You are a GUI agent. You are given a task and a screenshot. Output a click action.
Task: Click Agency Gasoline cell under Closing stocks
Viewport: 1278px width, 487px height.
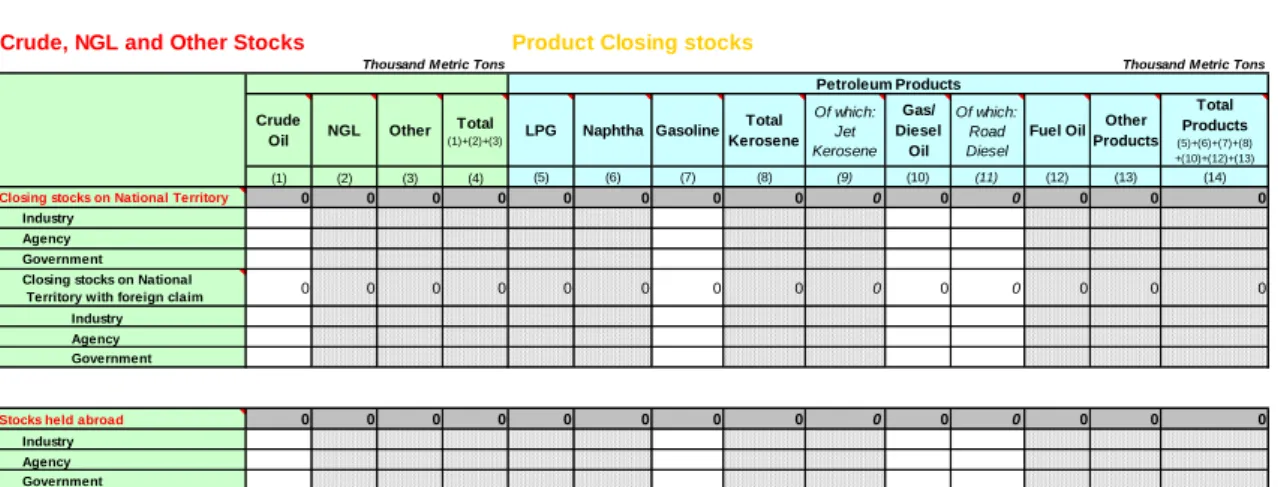click(687, 238)
